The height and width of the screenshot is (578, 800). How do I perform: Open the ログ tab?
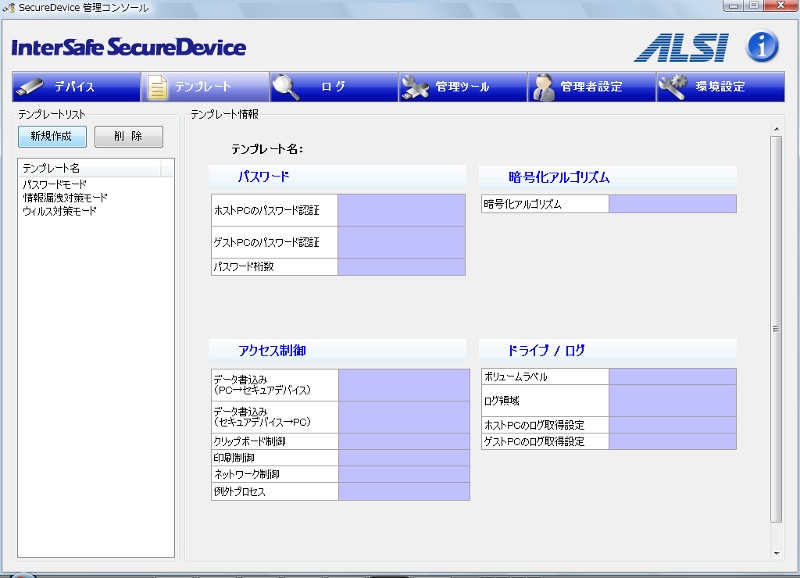334,87
